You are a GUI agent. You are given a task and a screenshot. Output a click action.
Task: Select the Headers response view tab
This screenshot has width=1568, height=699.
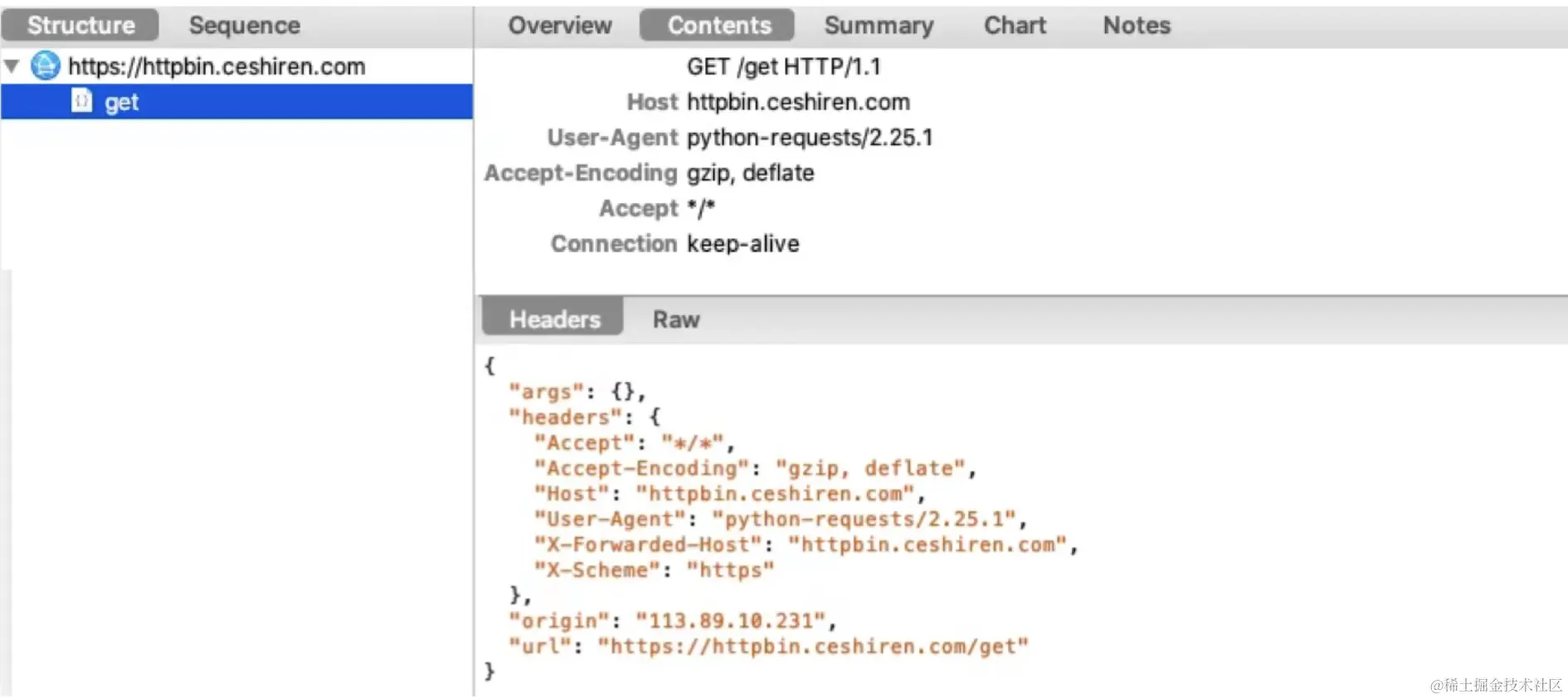(x=554, y=319)
